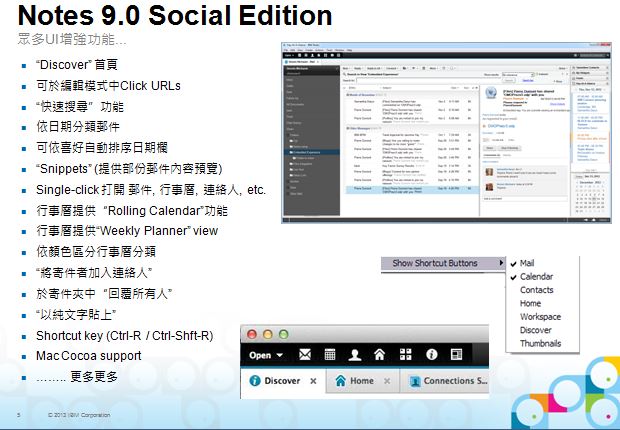This screenshot has width=620, height=430.
Task: Click the "Weekly Planner" view bullet
Action: coord(127,231)
